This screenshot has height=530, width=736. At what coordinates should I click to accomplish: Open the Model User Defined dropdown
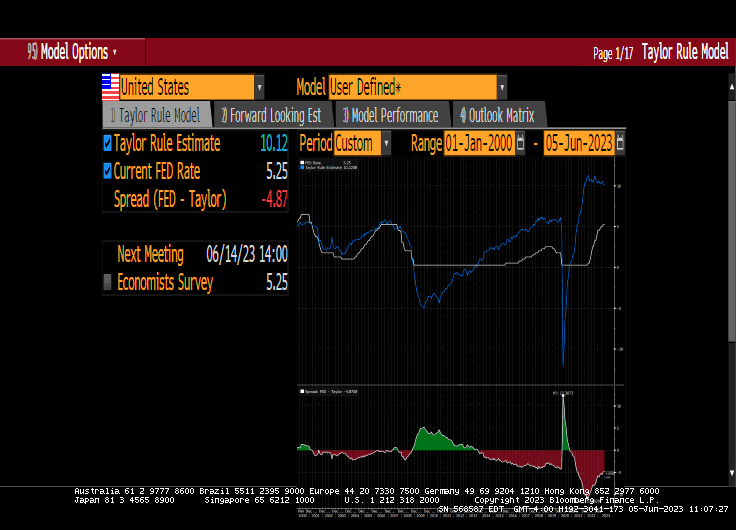pos(501,87)
